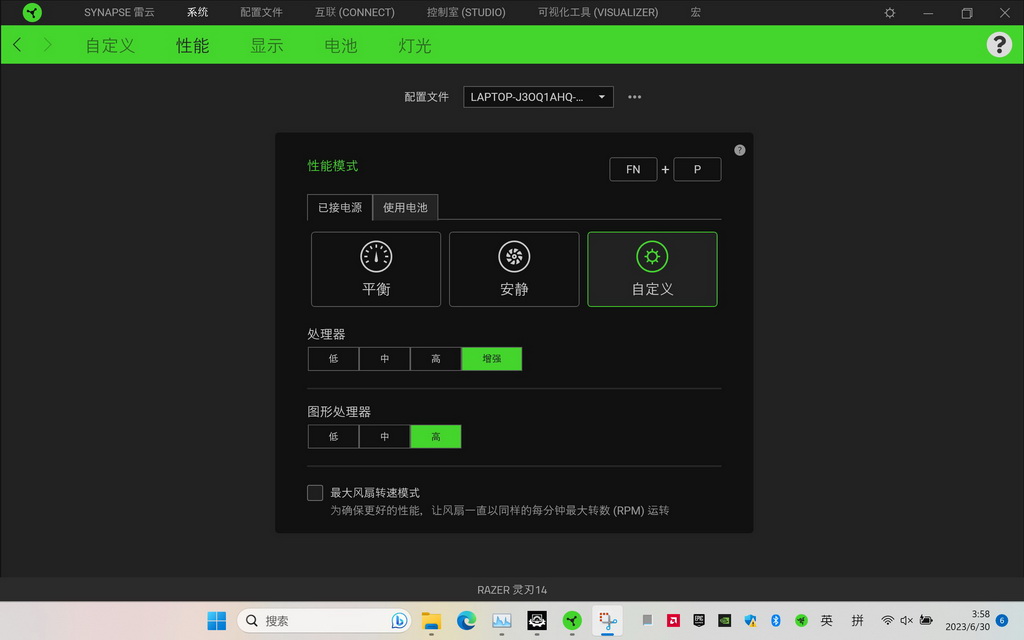Click the FN shortcut key button

coord(633,169)
